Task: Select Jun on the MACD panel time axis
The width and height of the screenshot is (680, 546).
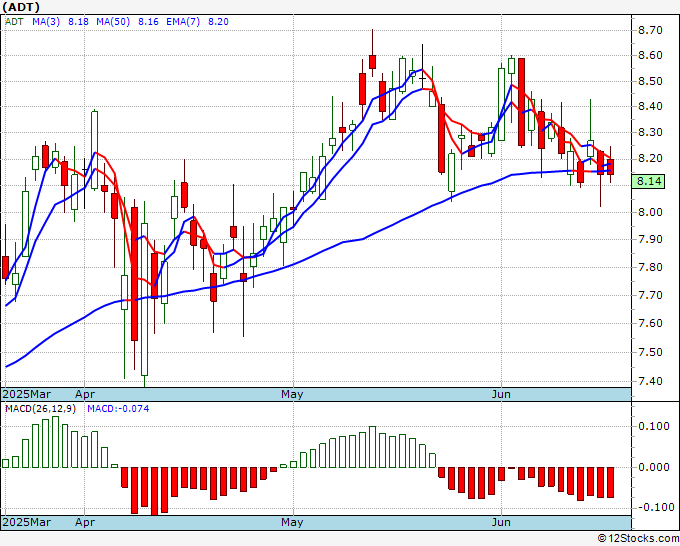Action: (501, 522)
